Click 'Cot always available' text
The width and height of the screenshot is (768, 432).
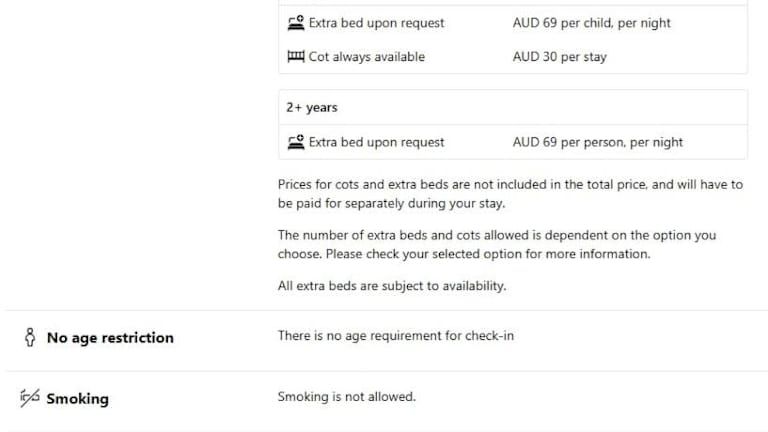tap(366, 57)
